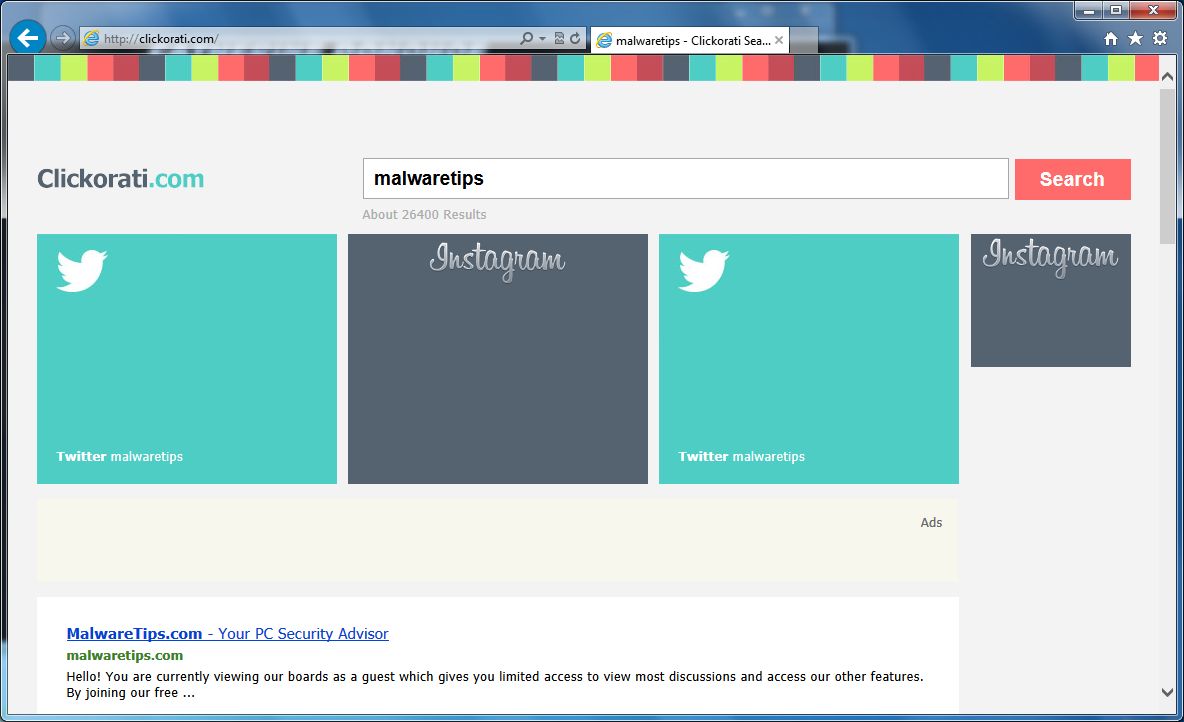Click the scrollbar up arrow
This screenshot has width=1184, height=722.
(1167, 76)
